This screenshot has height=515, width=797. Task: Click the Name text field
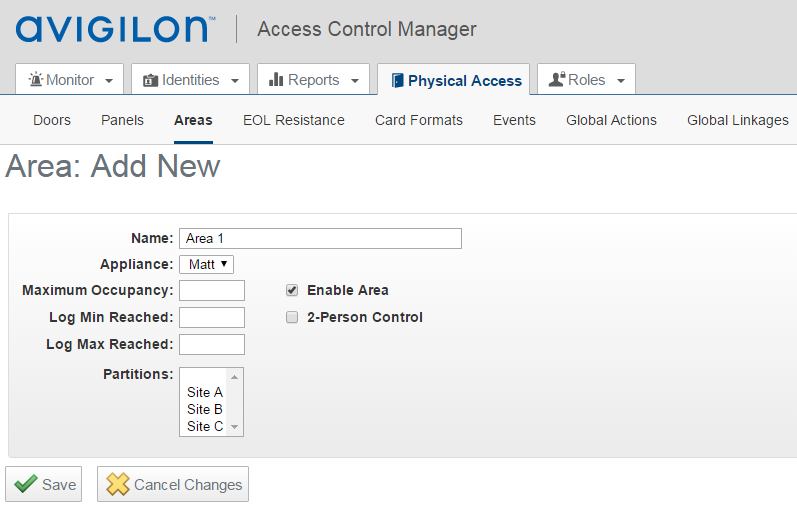point(320,238)
